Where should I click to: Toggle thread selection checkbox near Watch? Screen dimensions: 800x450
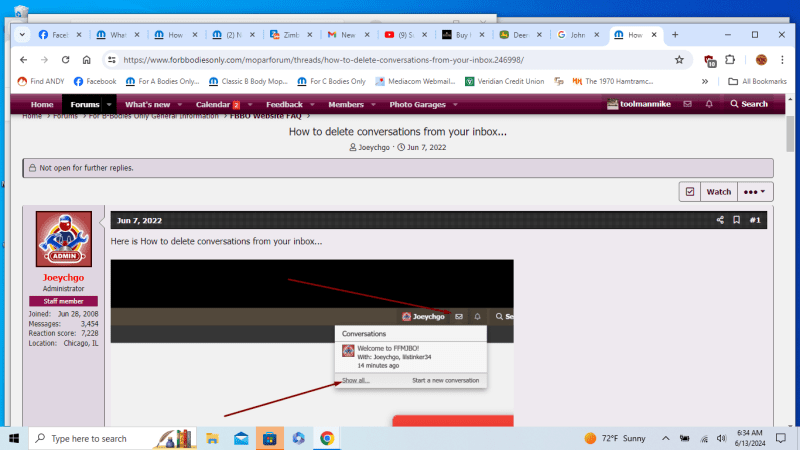(690, 192)
